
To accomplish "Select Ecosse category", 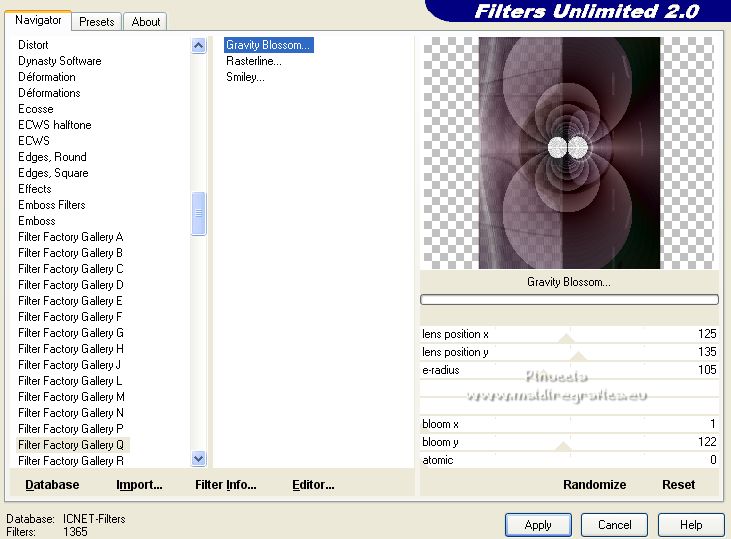I will click(35, 109).
